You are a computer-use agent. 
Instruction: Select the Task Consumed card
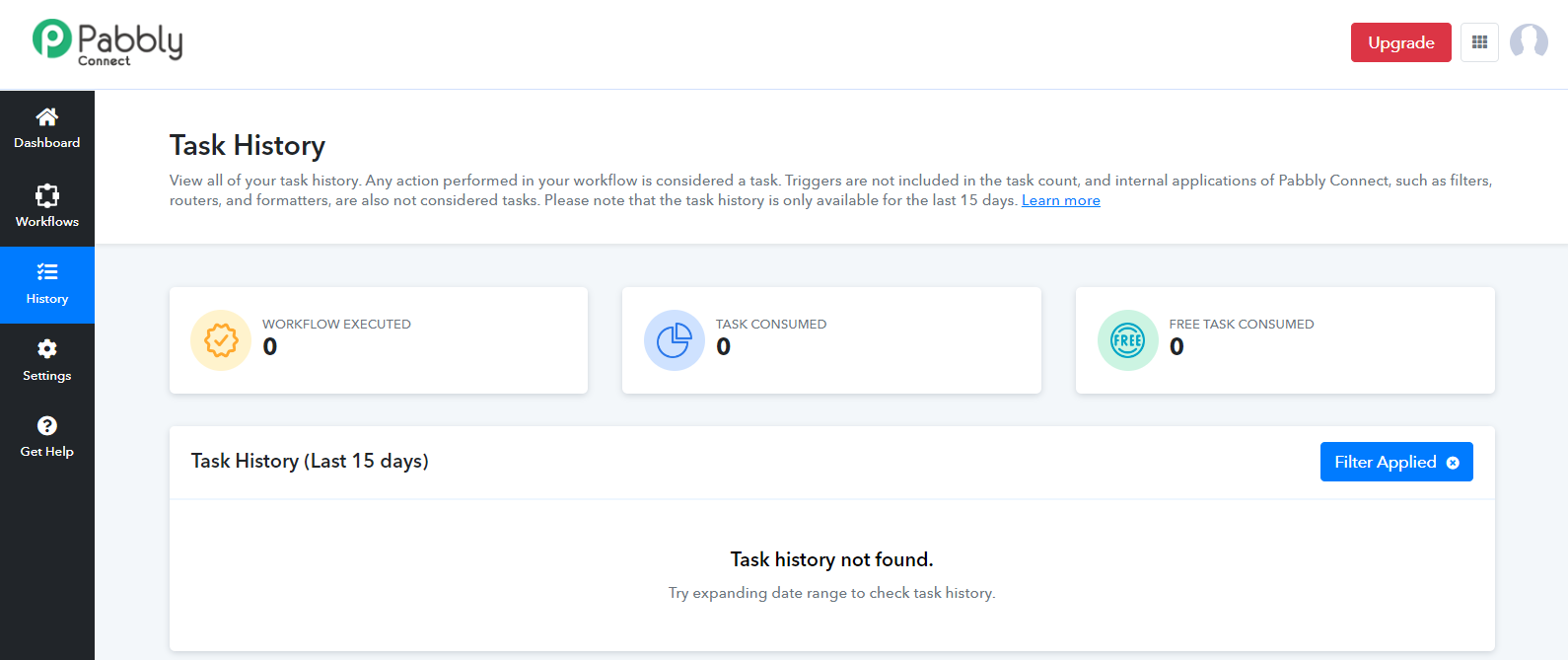coord(831,340)
